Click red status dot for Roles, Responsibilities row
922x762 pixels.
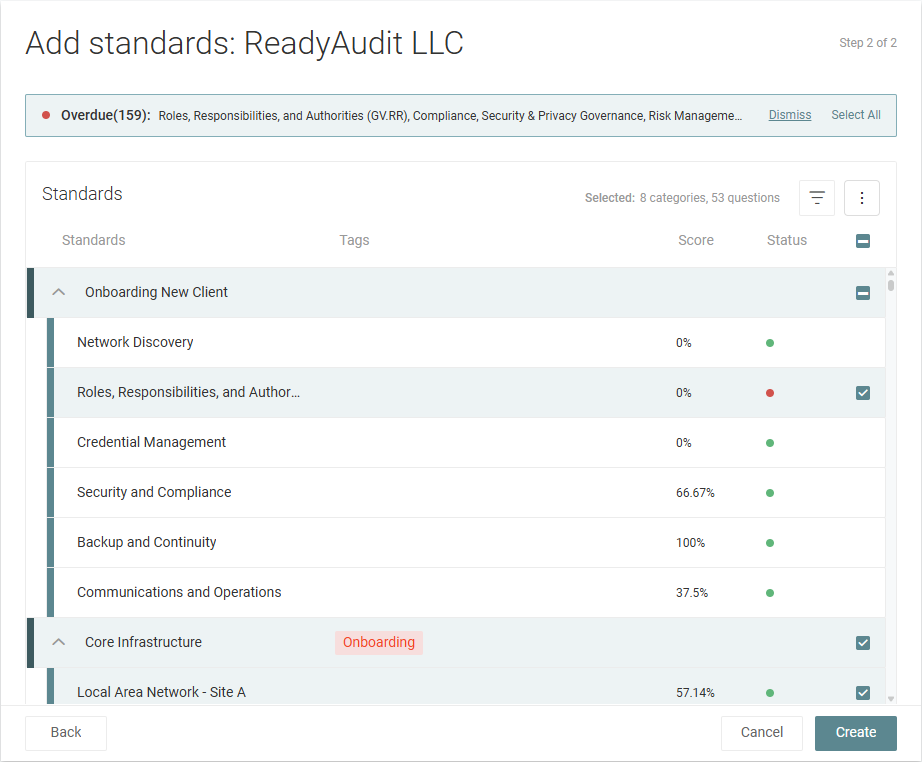point(770,393)
